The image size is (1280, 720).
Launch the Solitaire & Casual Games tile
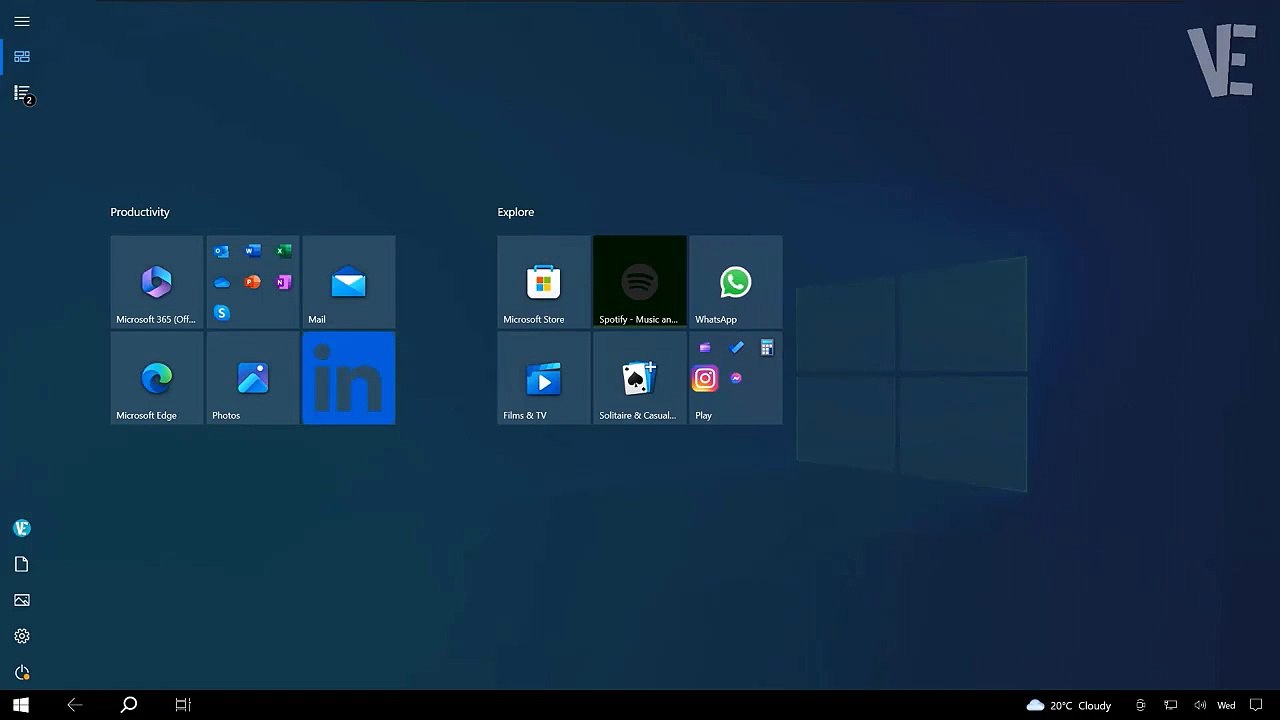(x=640, y=378)
